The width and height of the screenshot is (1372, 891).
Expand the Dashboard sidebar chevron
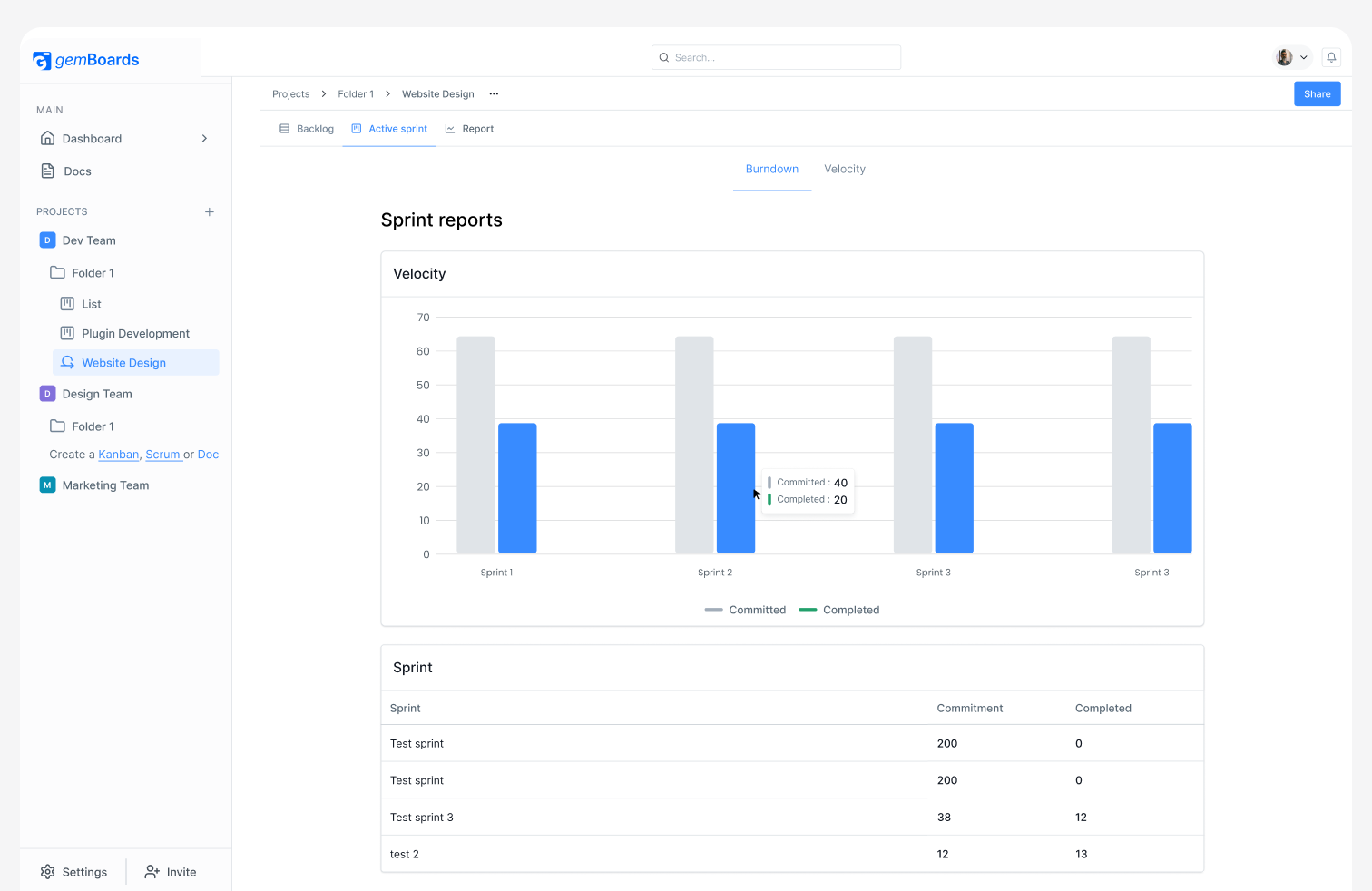(204, 138)
